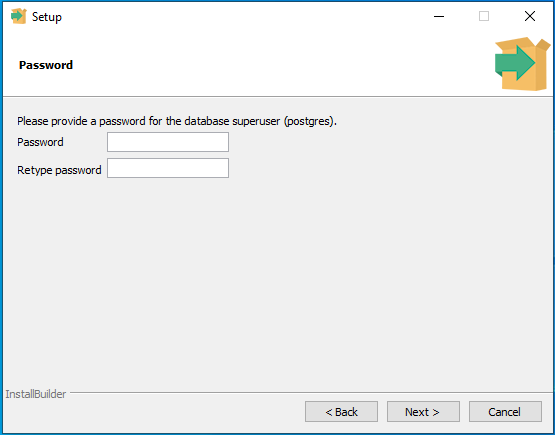Close the Setup window with the X
Screen dimensions: 555x436
[x=530, y=16]
